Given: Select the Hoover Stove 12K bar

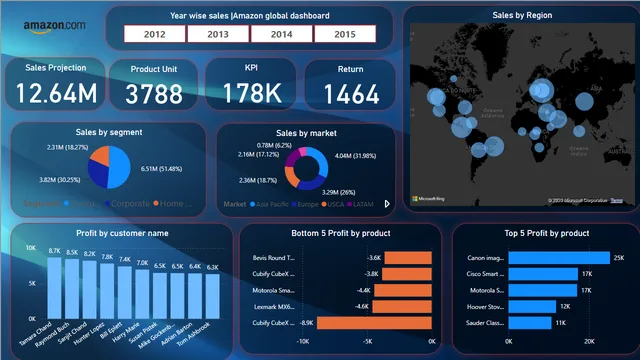Looking at the screenshot, I should 532,307.
